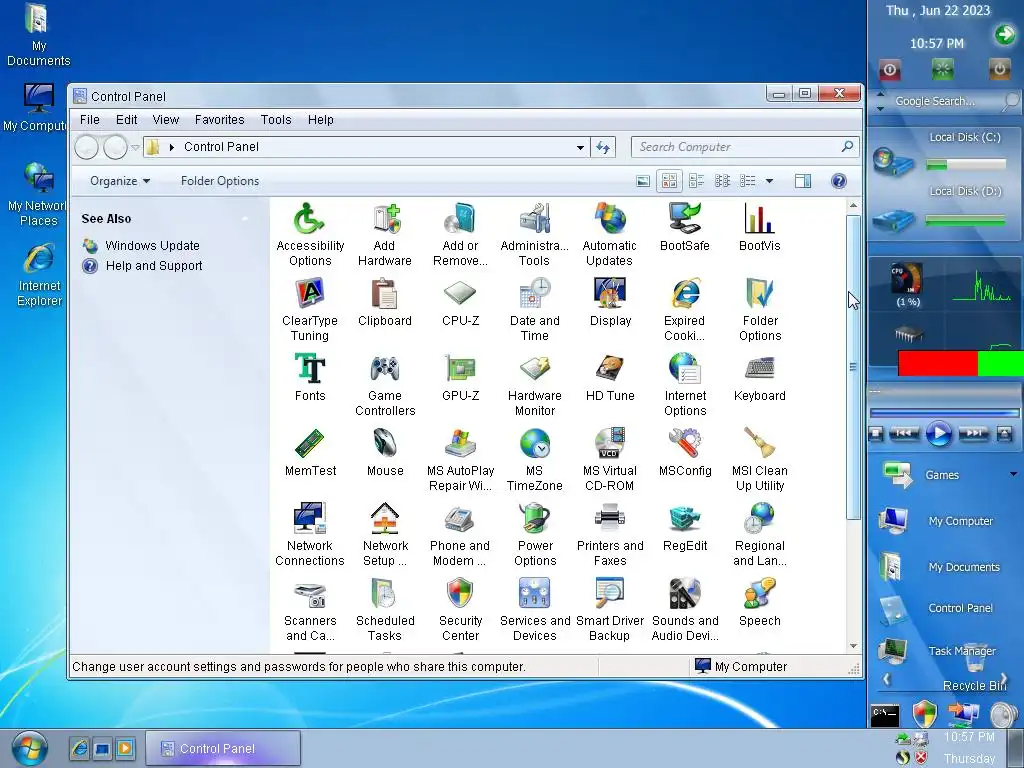
Task: Open Fonts folder icon
Action: click(310, 377)
